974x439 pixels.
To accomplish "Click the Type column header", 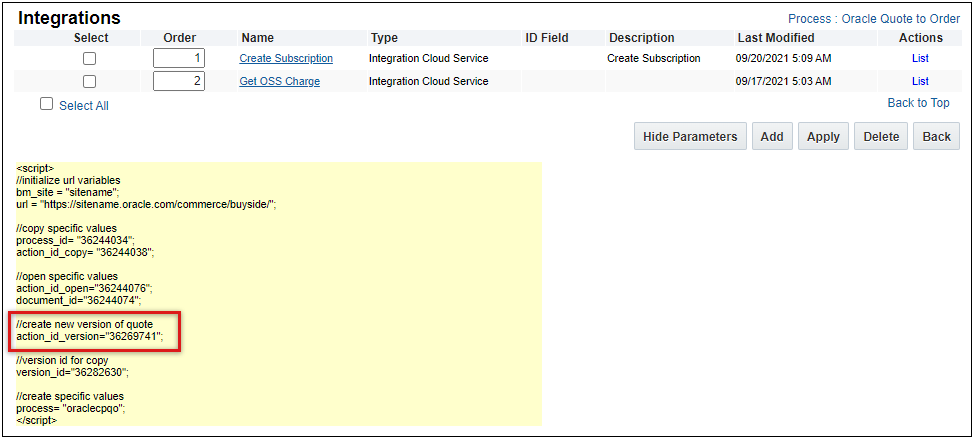I will pyautogui.click(x=384, y=38).
